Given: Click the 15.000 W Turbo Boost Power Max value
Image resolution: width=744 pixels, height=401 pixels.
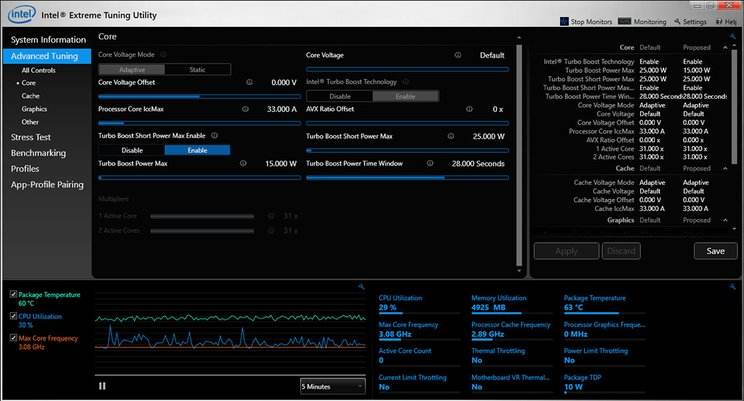Looking at the screenshot, I should pos(281,164).
